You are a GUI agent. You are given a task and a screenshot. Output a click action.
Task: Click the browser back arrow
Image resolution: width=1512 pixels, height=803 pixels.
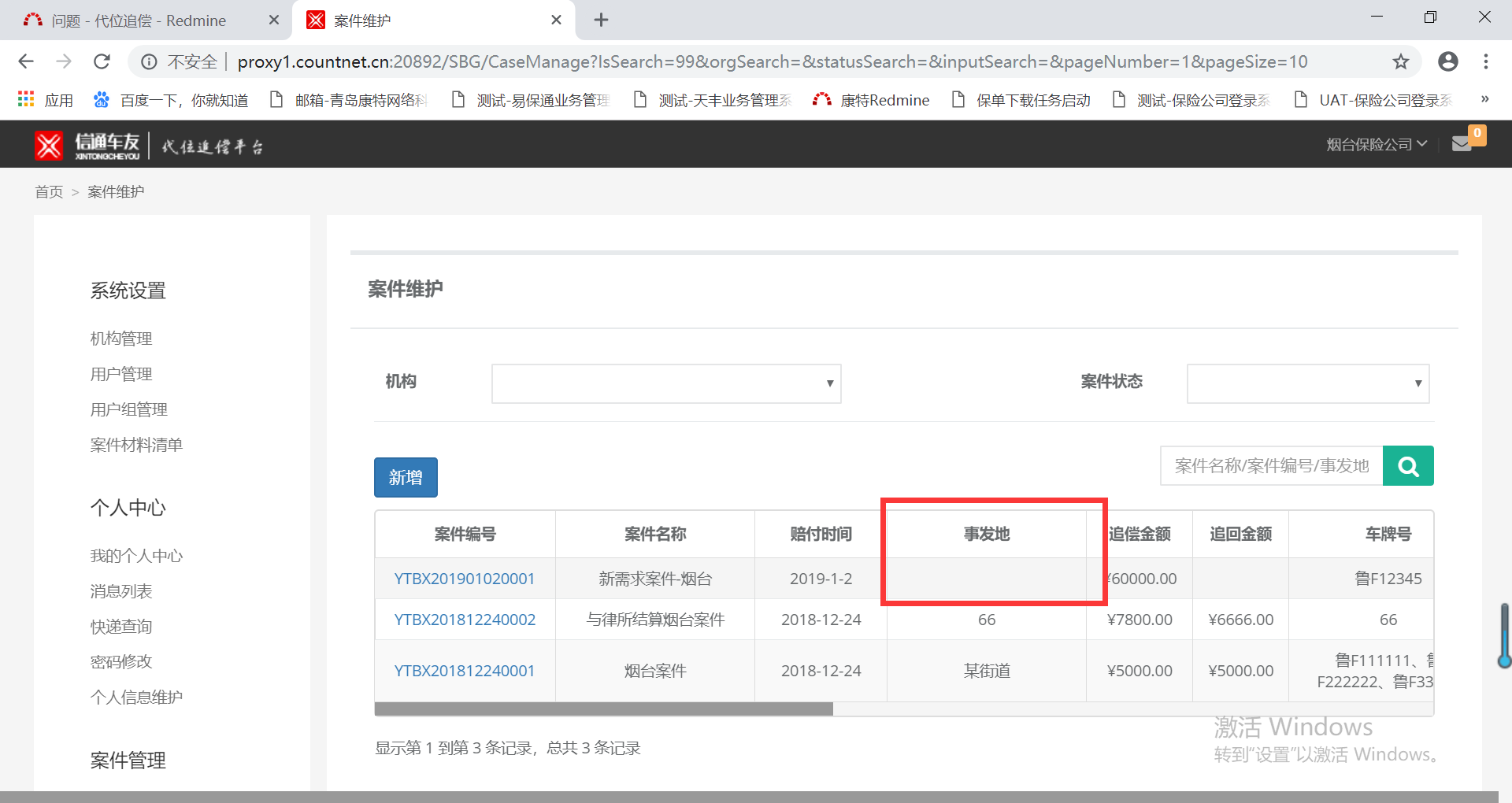(x=26, y=61)
